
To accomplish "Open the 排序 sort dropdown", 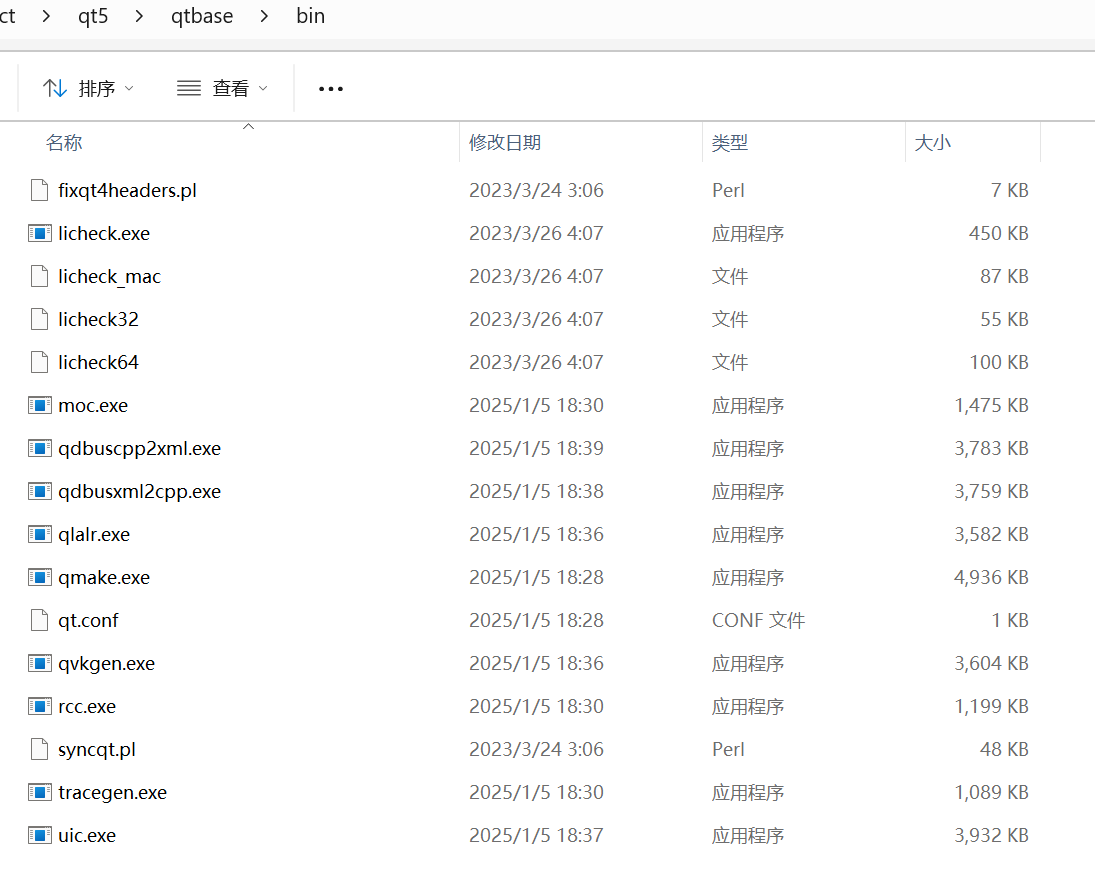I will pyautogui.click(x=88, y=89).
